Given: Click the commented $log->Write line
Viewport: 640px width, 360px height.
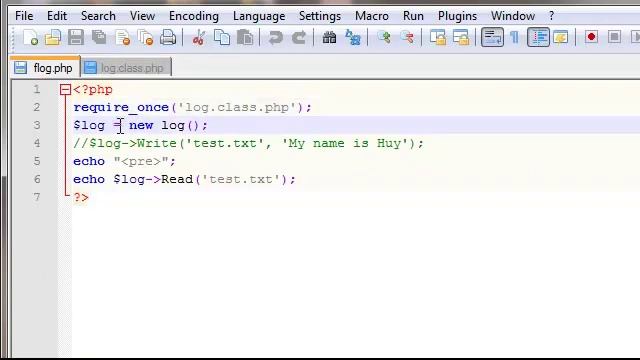Looking at the screenshot, I should [249, 143].
